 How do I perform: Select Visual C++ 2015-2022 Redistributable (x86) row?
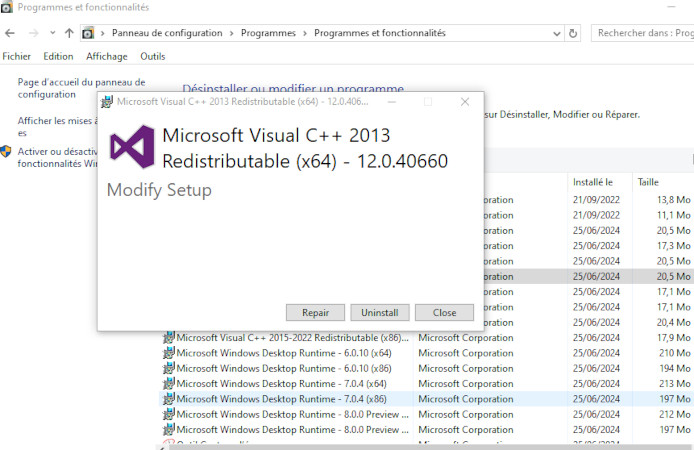click(x=426, y=338)
